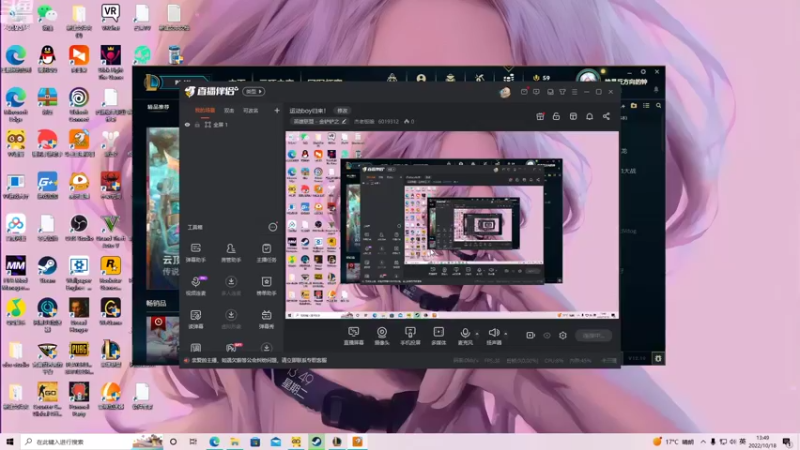Click the 扬声器 speaker icon
This screenshot has height=450, width=800.
coord(493,333)
